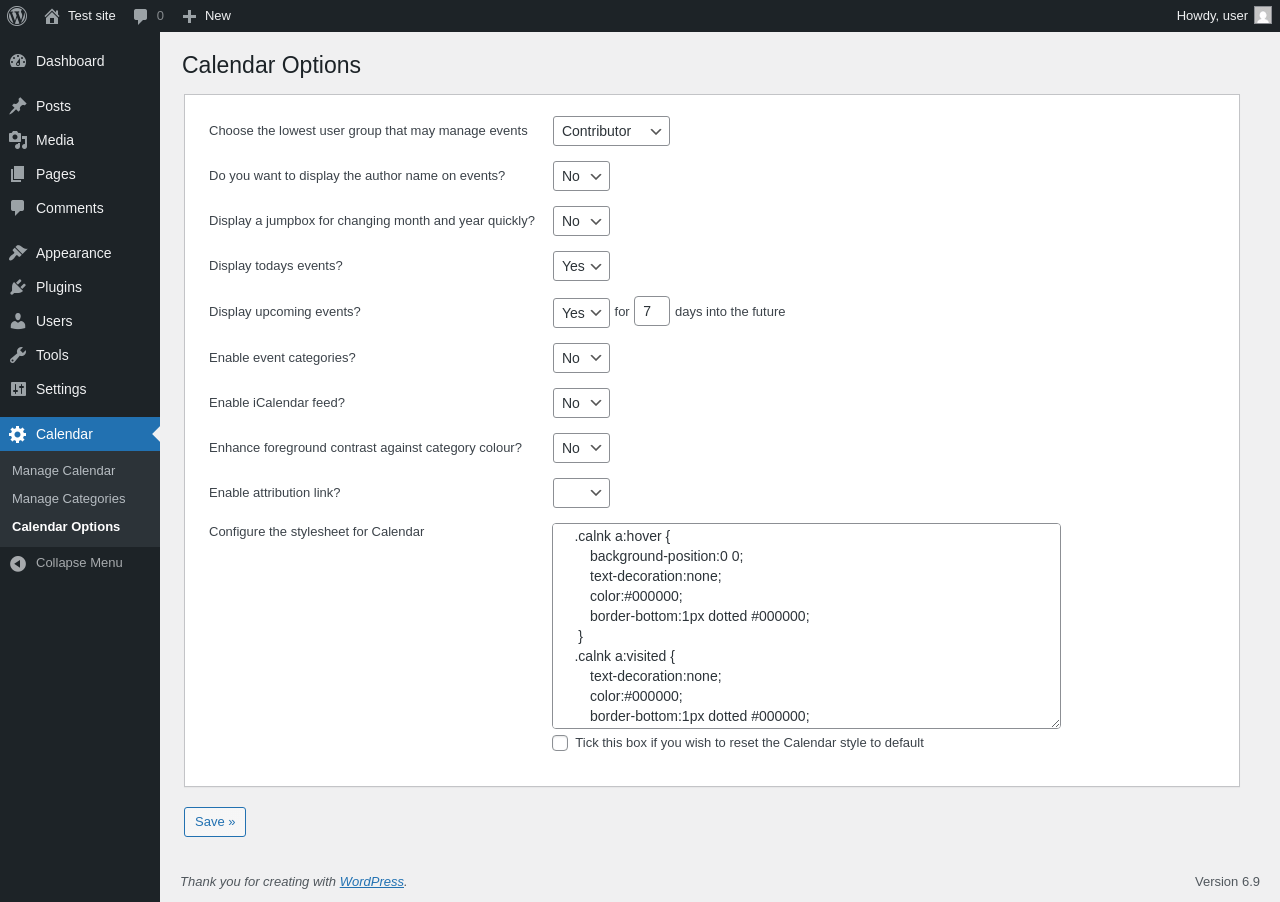Go to Manage Calendar submenu
The image size is (1280, 902).
[x=64, y=471]
